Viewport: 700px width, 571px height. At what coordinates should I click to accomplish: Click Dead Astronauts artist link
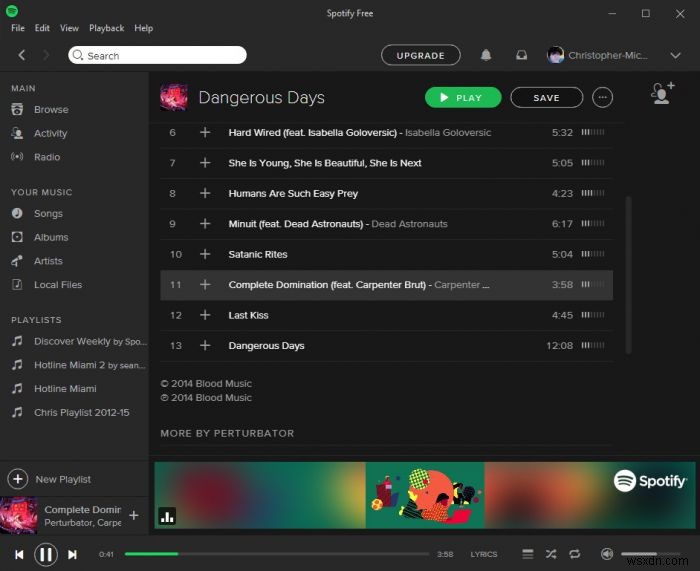(x=409, y=224)
